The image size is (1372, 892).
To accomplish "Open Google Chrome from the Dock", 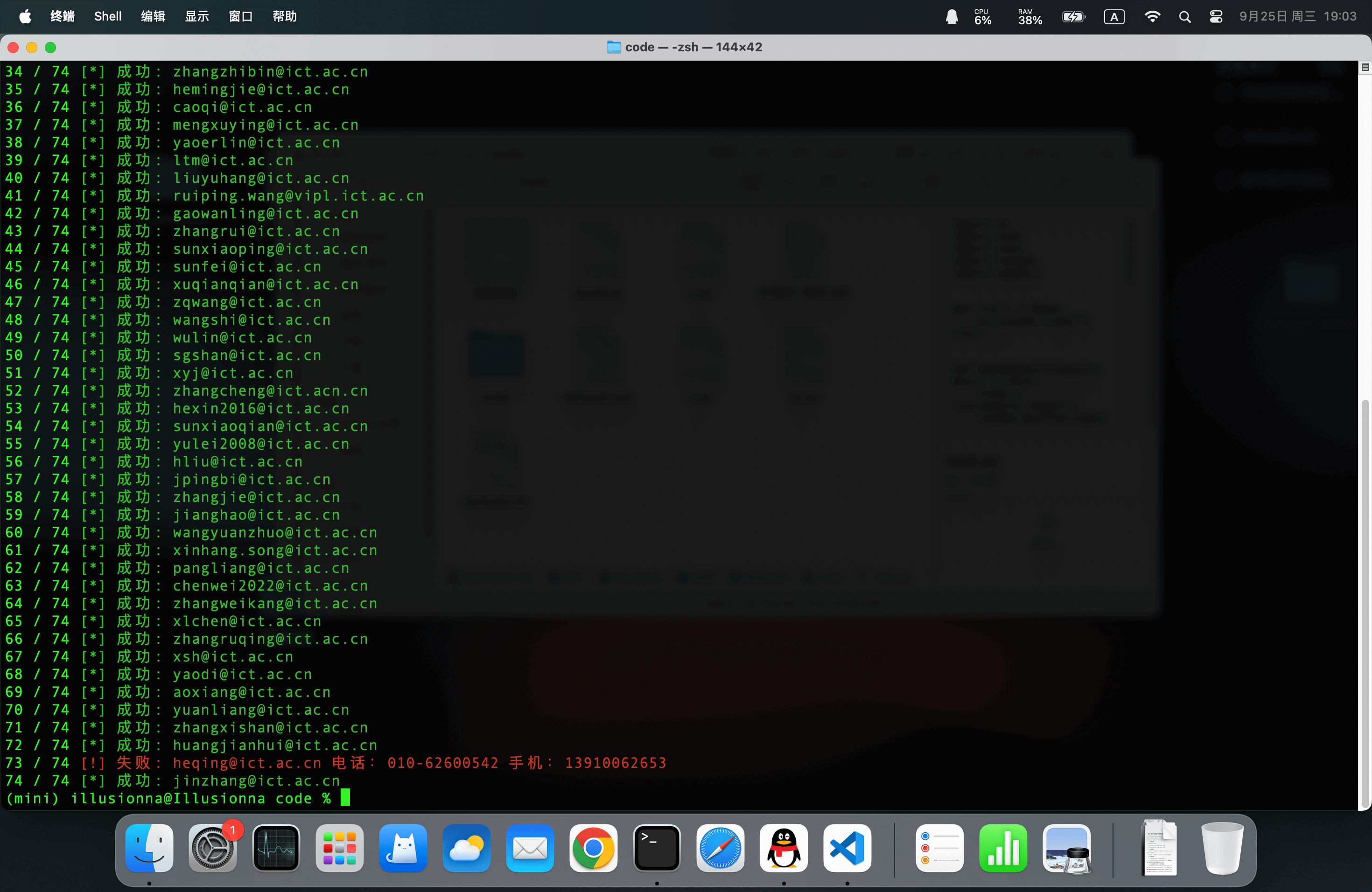I will pos(593,848).
